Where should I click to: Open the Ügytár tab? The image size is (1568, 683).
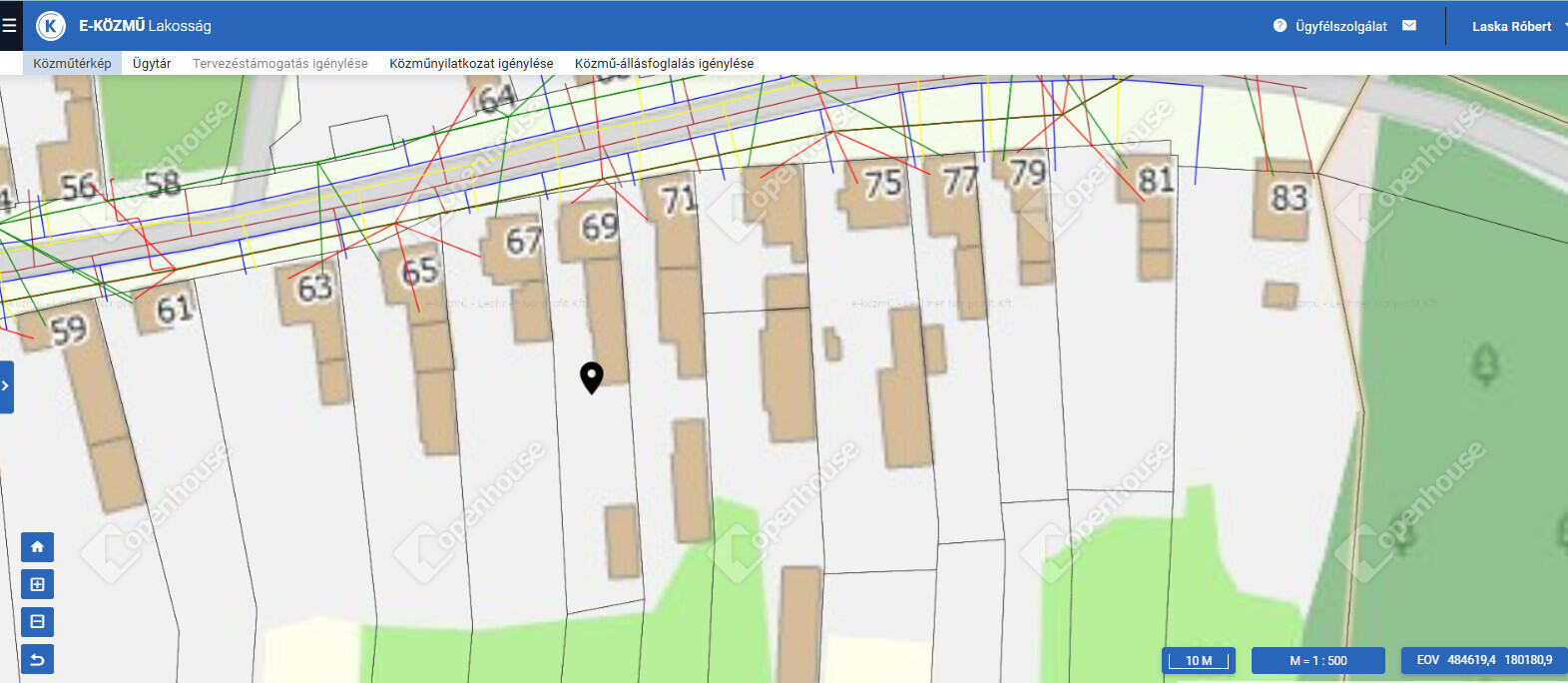pyautogui.click(x=152, y=63)
